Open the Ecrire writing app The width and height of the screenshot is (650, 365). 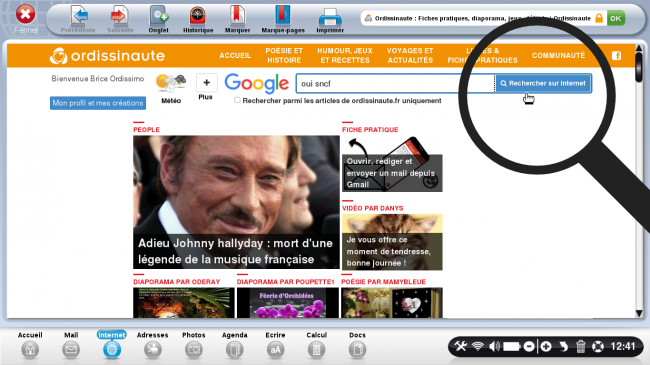[276, 350]
